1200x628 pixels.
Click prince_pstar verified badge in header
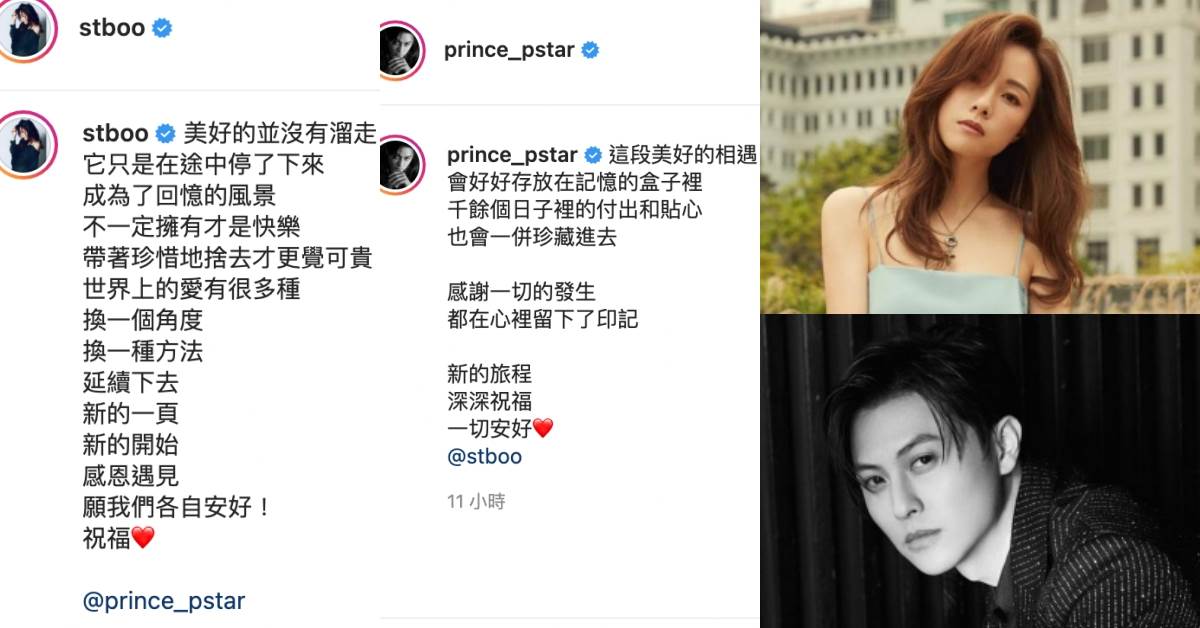pos(591,50)
